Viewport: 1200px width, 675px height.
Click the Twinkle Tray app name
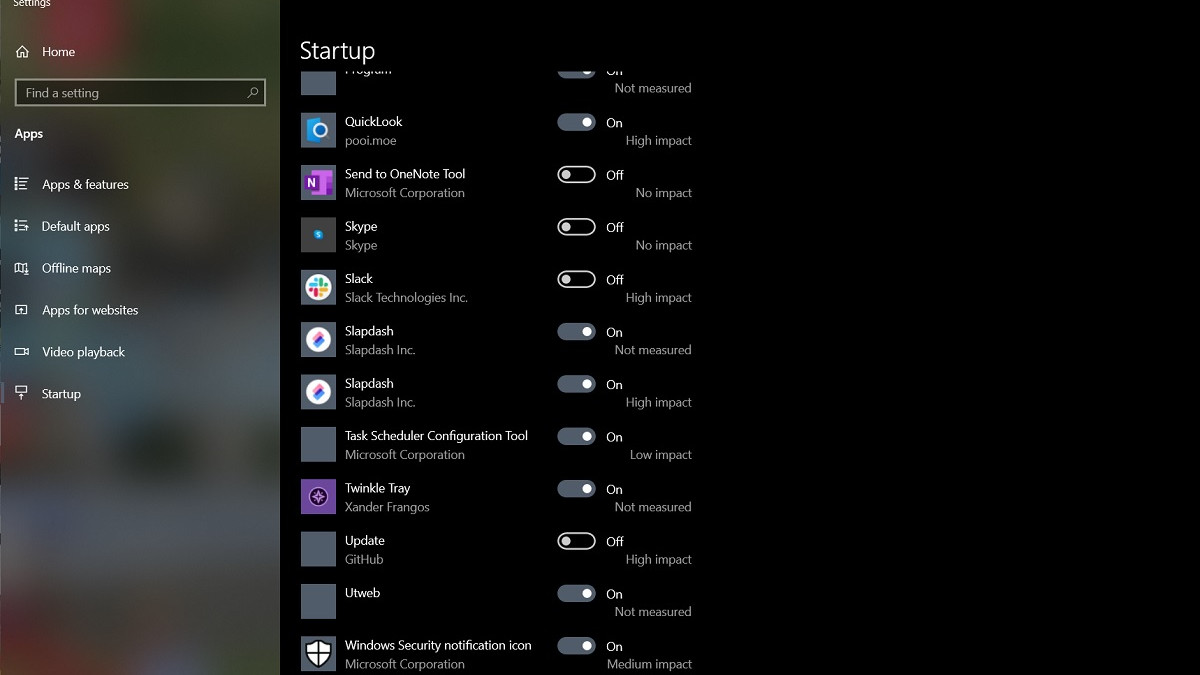(x=377, y=488)
